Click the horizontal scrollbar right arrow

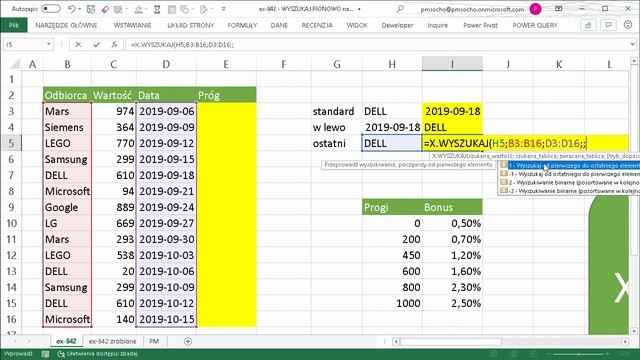[625, 341]
